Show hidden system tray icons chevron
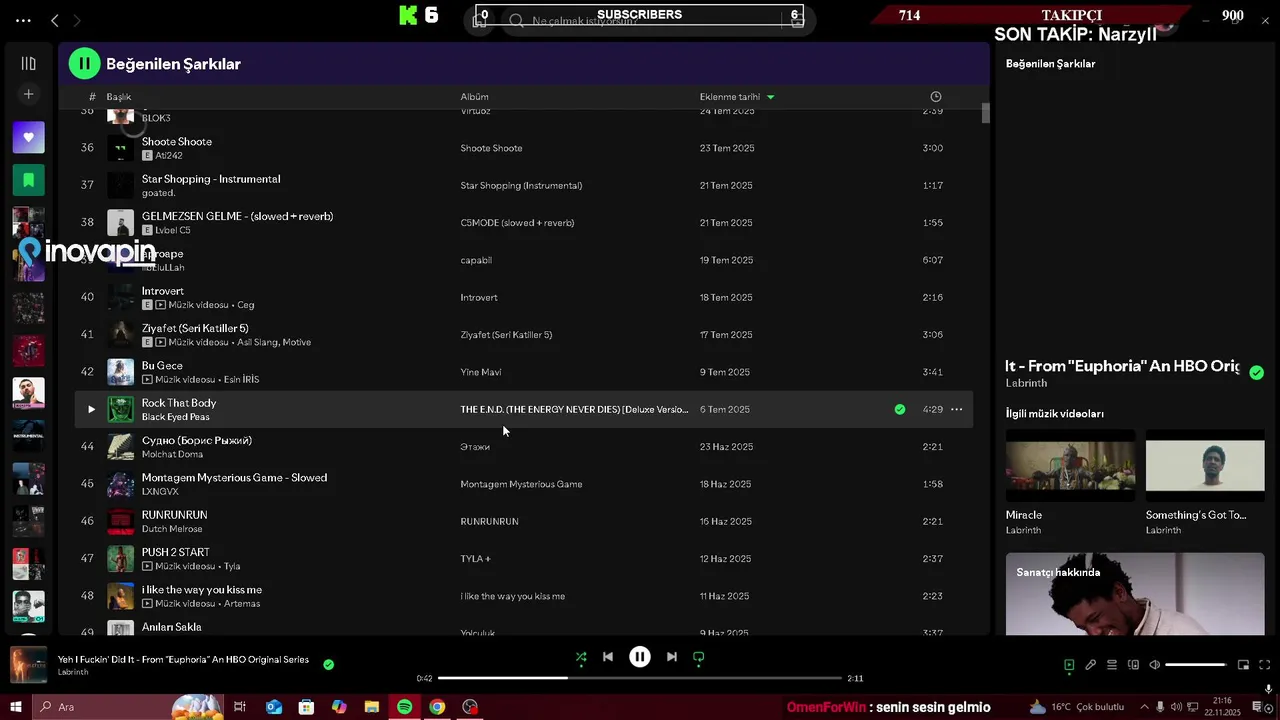1280x720 pixels. [1144, 707]
